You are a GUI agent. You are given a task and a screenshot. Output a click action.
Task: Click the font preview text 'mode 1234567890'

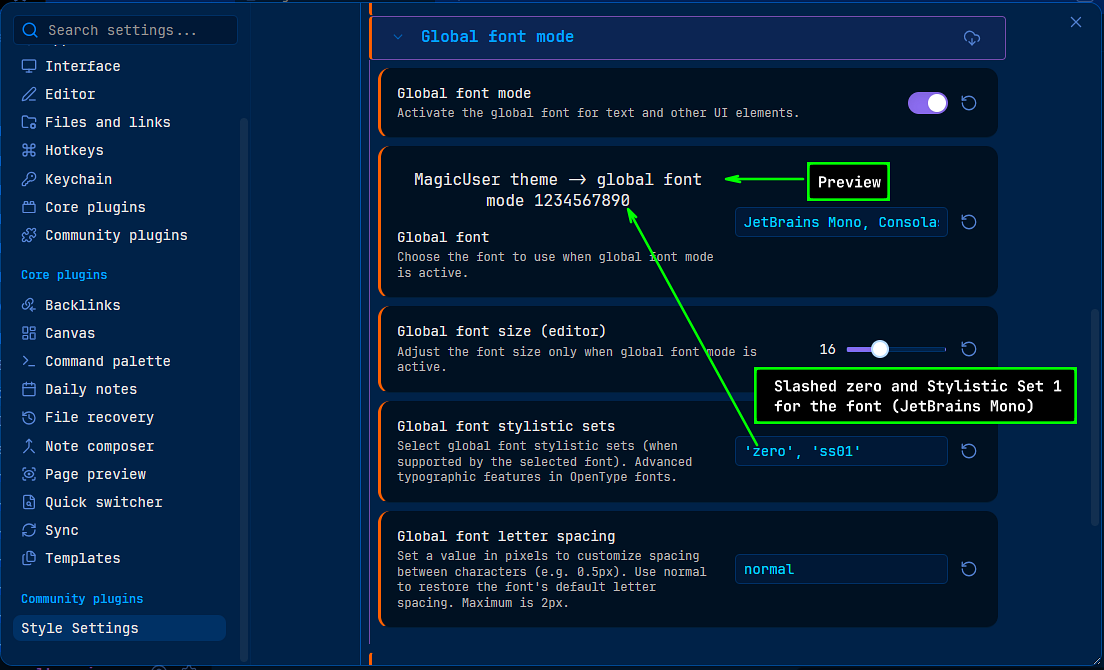pyautogui.click(x=558, y=201)
